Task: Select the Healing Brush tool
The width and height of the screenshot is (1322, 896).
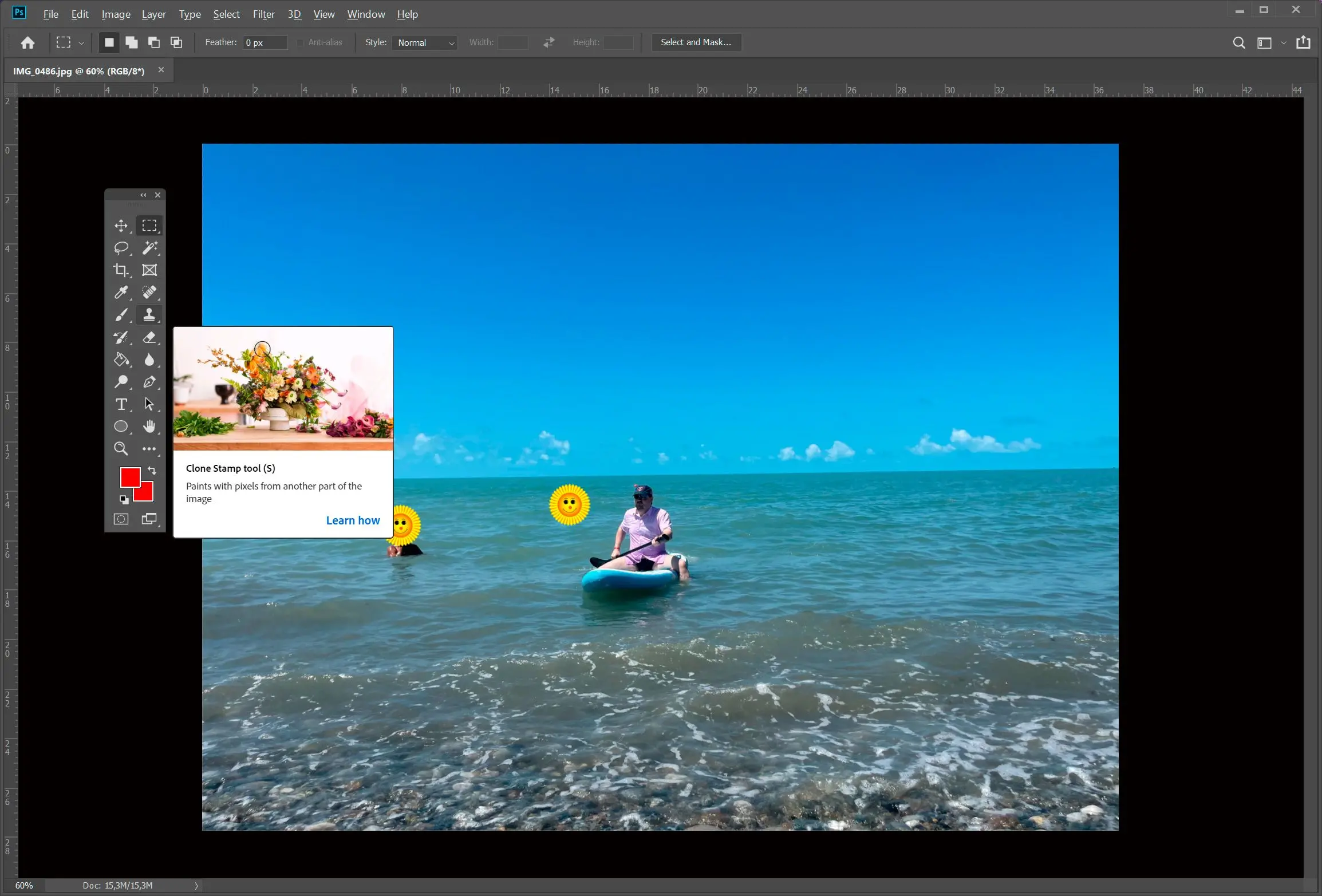Action: coord(149,292)
